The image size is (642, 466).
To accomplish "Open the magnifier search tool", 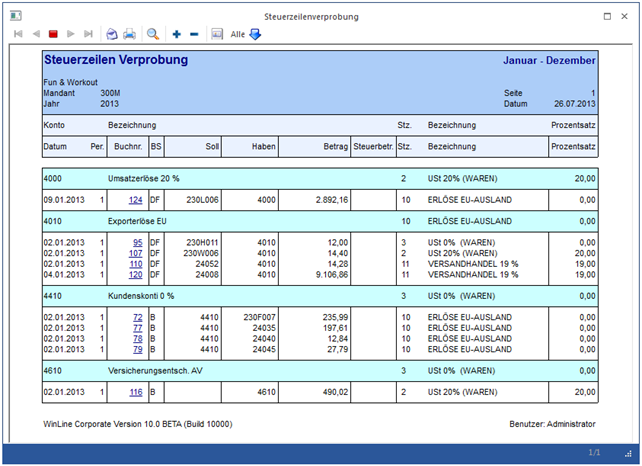I will coord(153,34).
